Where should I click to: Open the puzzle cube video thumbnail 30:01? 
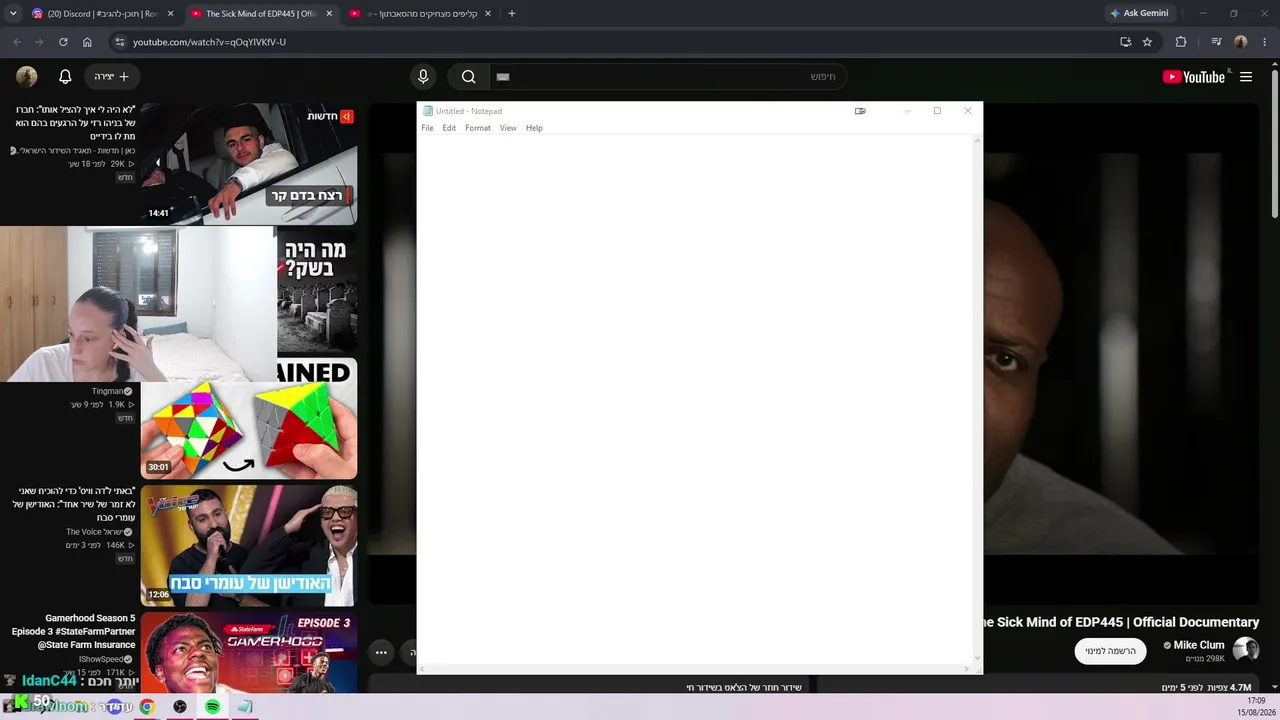coord(249,420)
